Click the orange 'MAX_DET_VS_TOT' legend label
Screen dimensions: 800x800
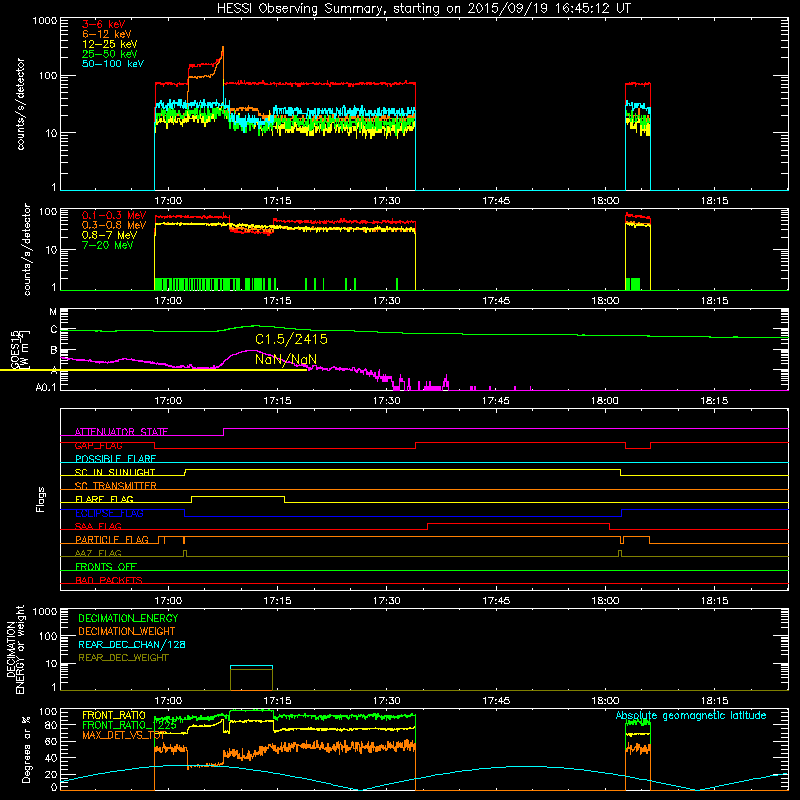coord(123,735)
